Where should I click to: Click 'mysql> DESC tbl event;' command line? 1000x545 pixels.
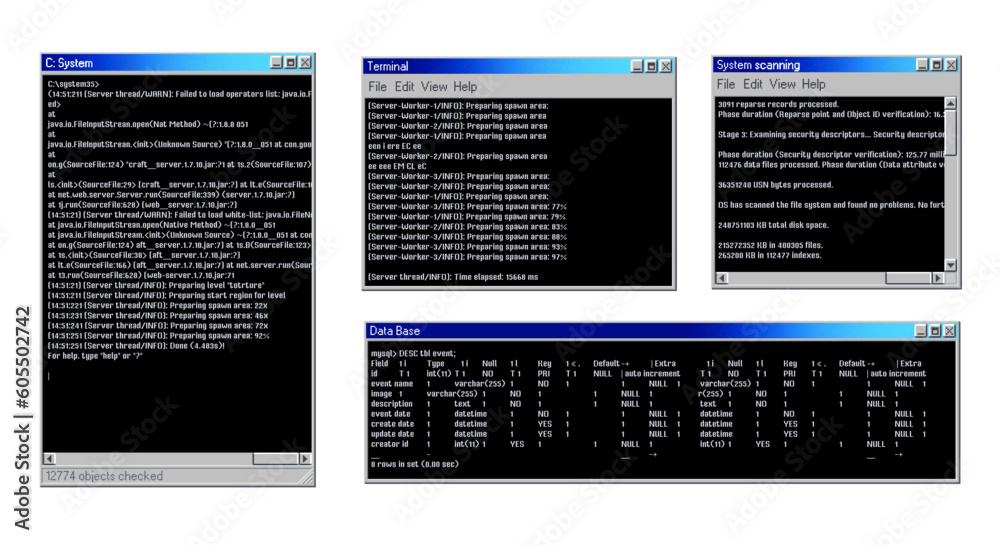pos(413,353)
